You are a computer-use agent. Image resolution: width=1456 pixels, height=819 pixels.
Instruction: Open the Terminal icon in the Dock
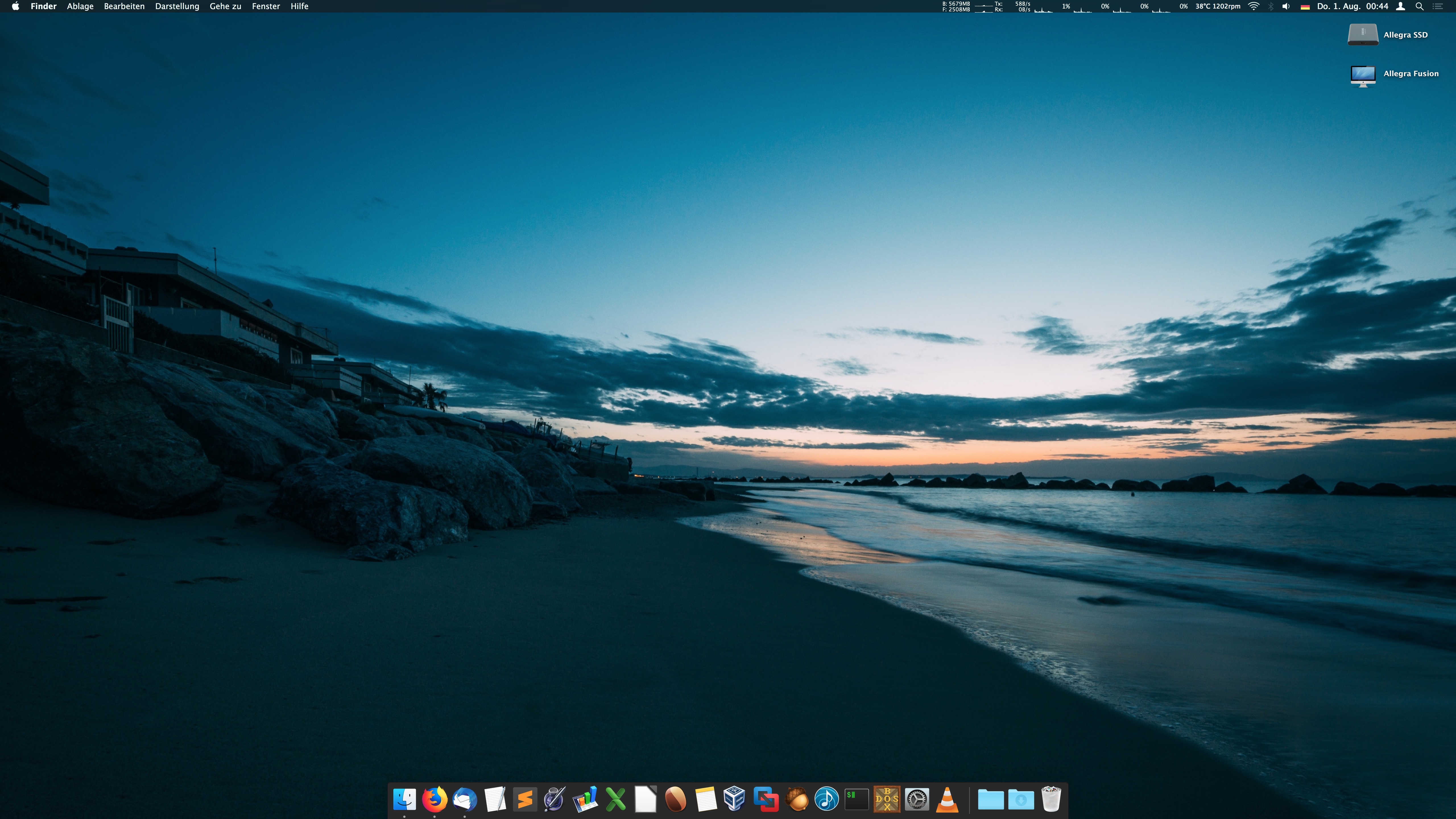click(856, 799)
